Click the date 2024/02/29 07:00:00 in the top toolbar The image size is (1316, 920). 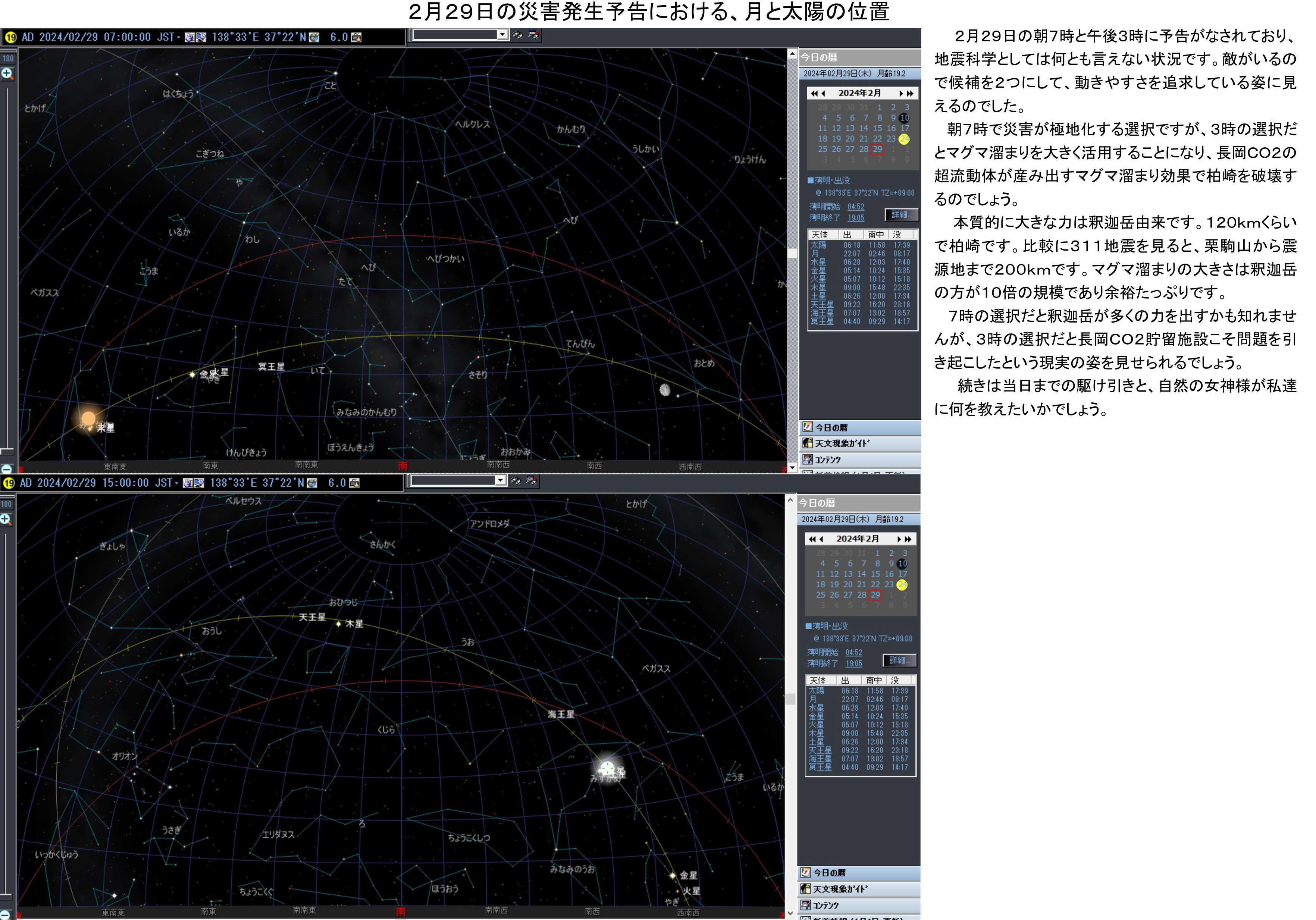(x=95, y=37)
